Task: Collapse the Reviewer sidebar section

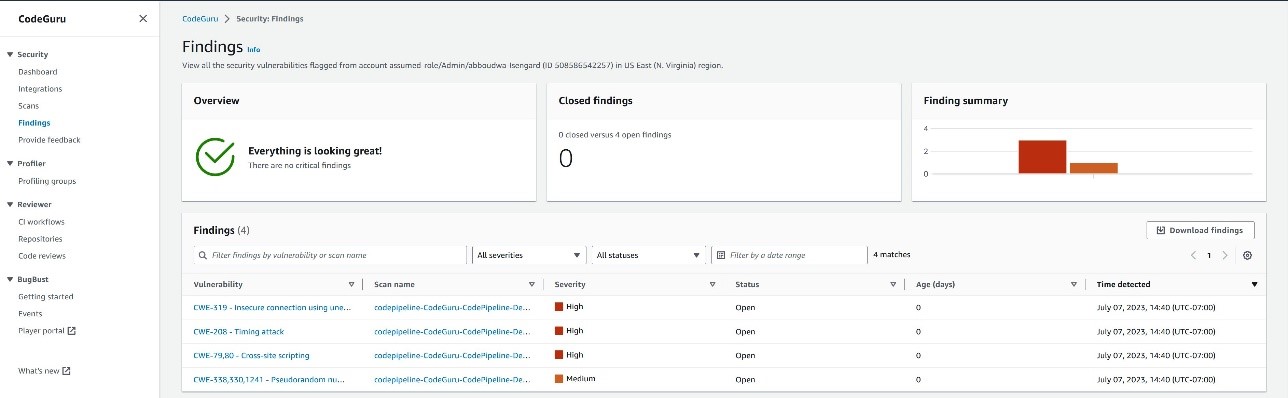Action: pyautogui.click(x=10, y=204)
